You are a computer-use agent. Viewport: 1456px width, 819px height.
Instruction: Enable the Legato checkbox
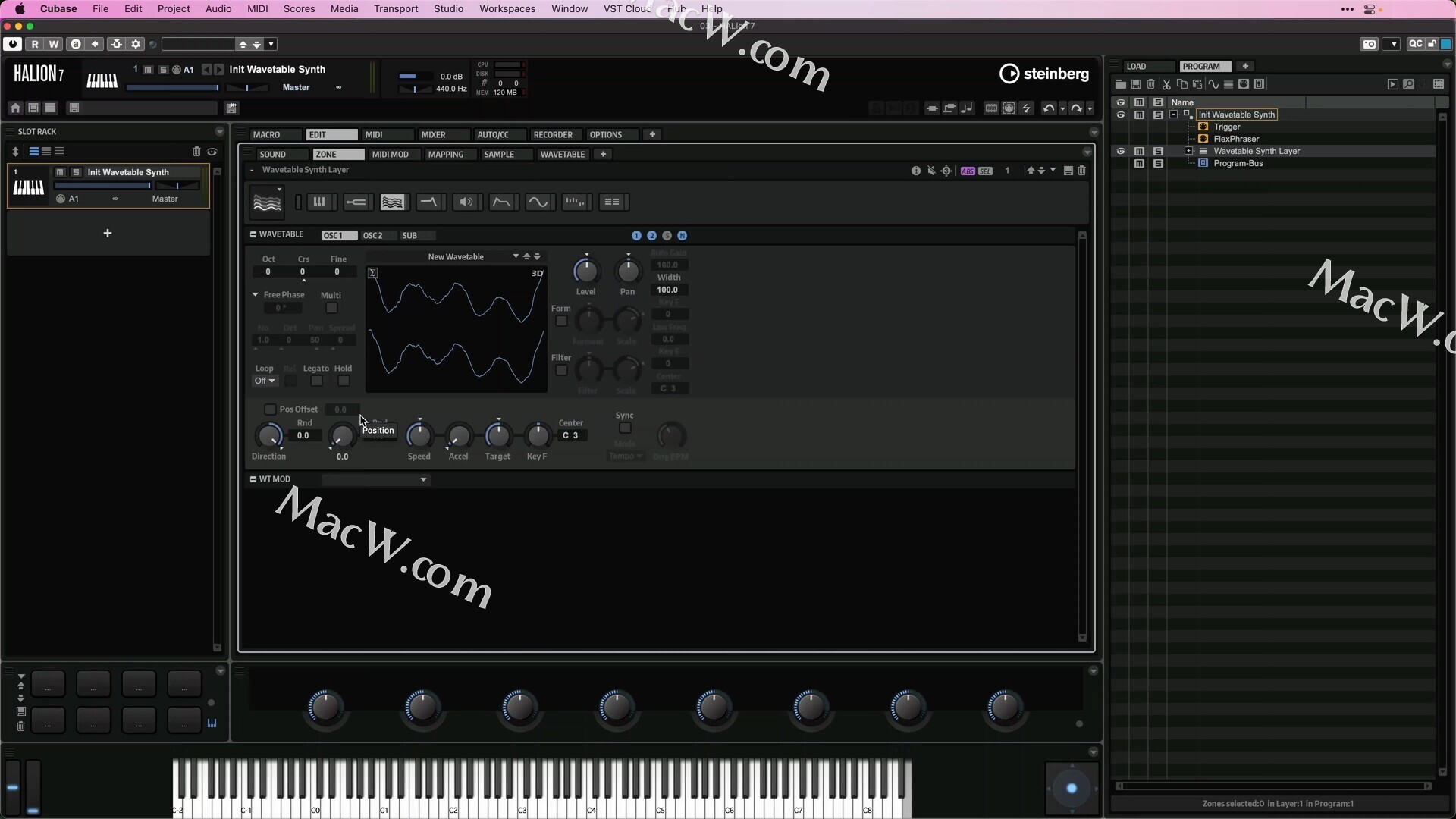316,381
